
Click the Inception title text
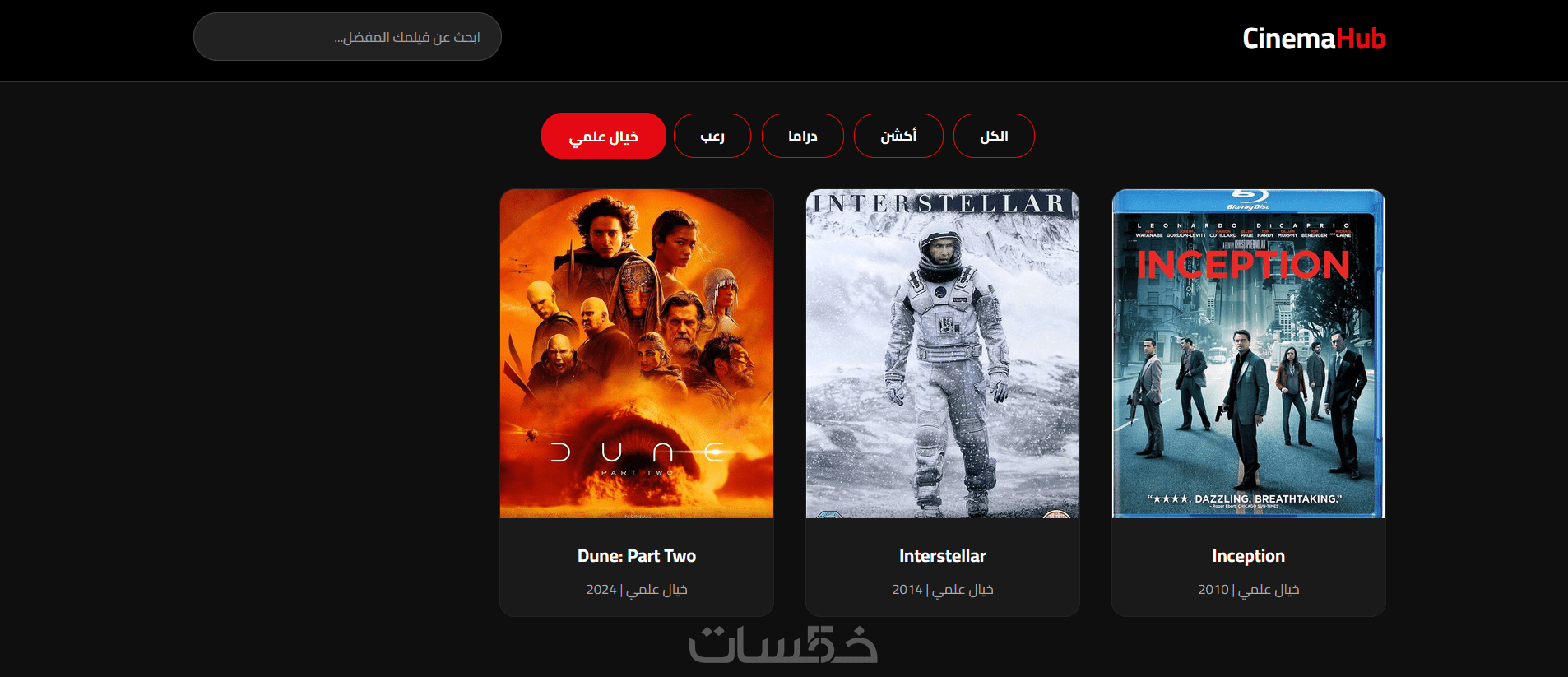[x=1249, y=556]
